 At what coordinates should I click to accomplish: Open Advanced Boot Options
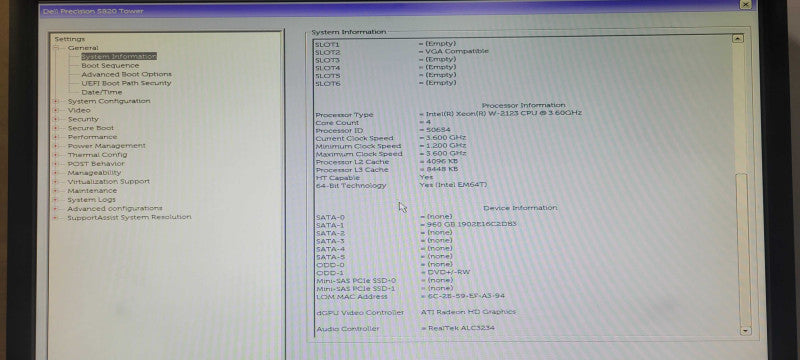126,74
